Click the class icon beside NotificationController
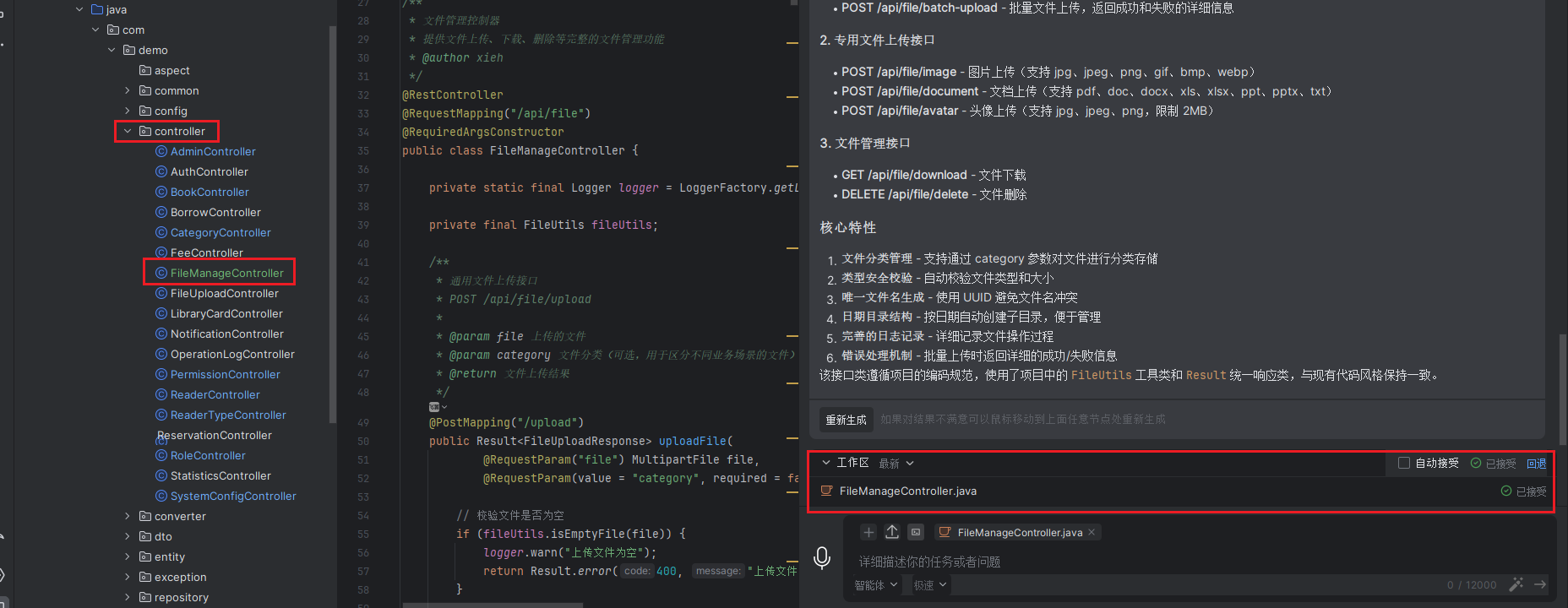This screenshot has height=608, width=1568. 161,334
